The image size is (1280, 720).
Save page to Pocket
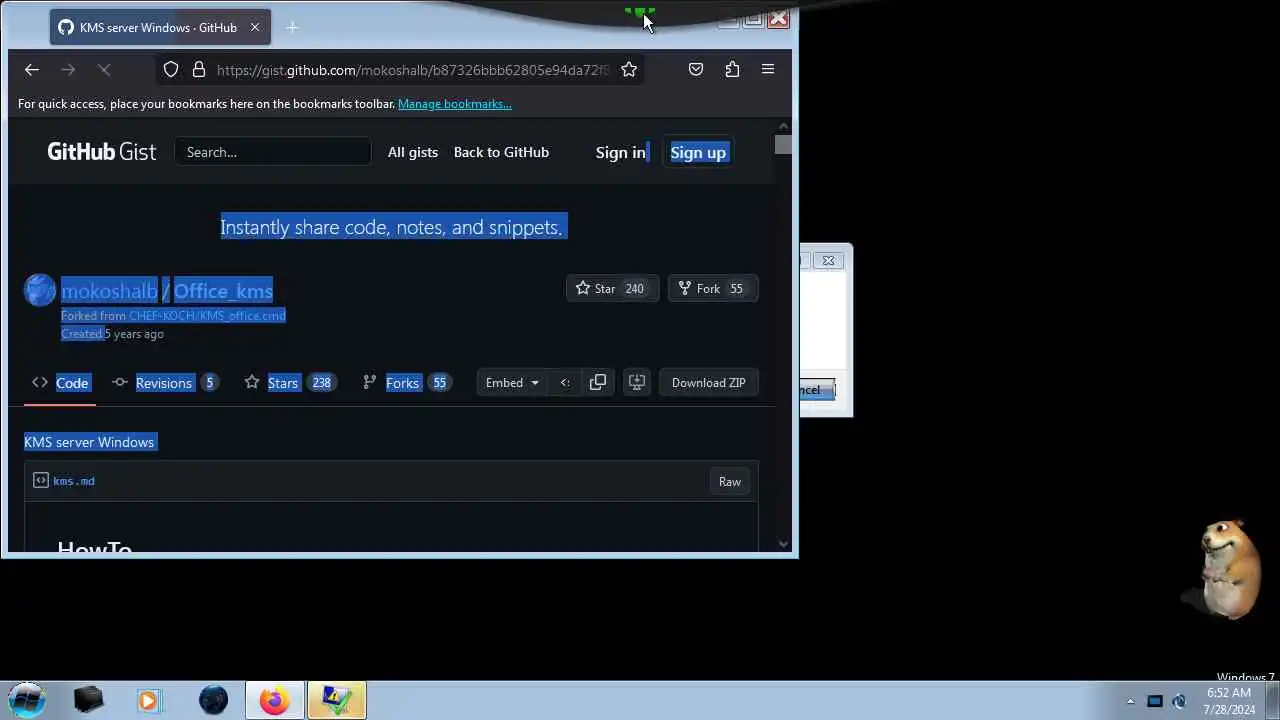click(x=696, y=69)
